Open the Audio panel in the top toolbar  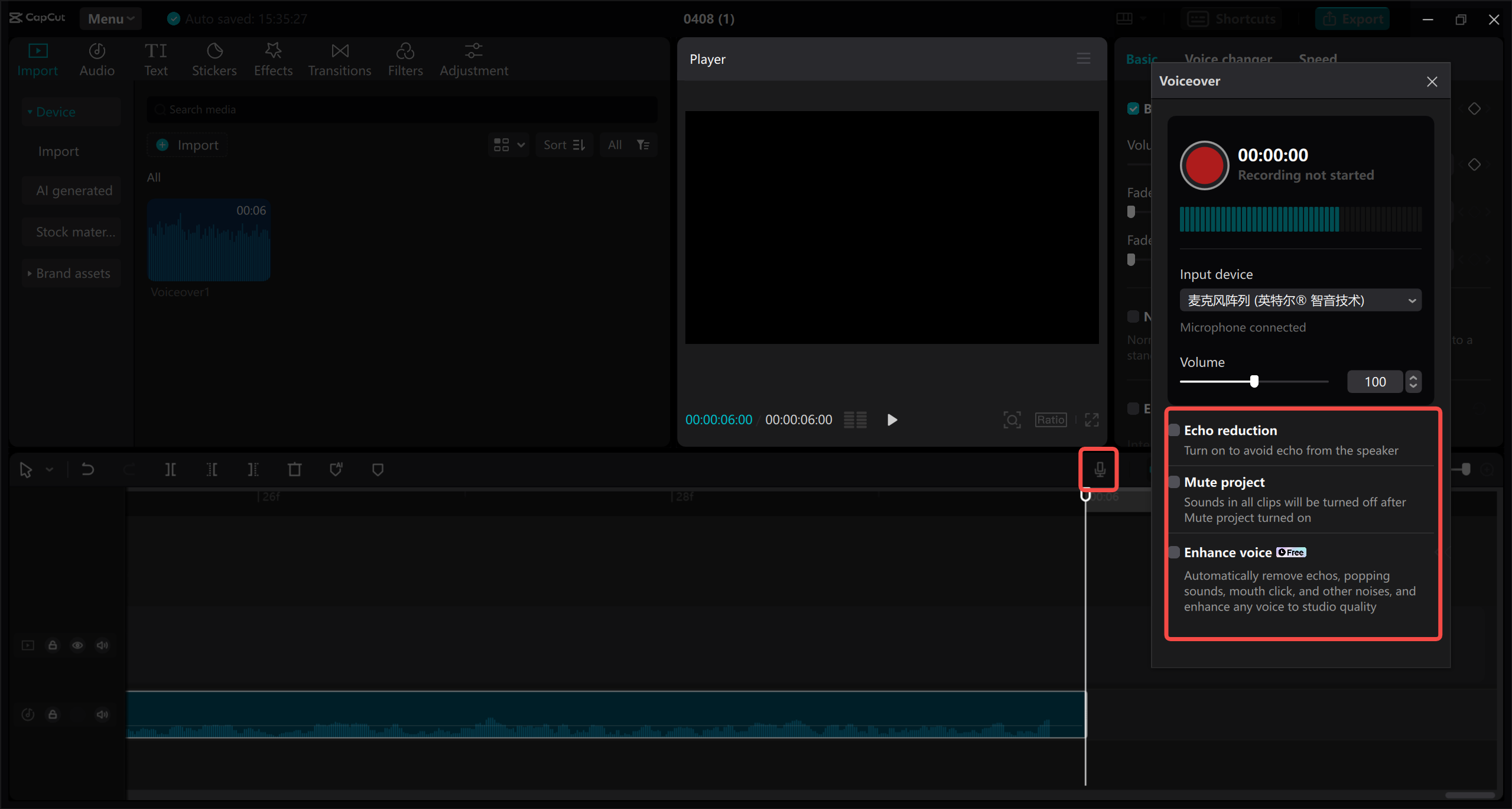(96, 59)
